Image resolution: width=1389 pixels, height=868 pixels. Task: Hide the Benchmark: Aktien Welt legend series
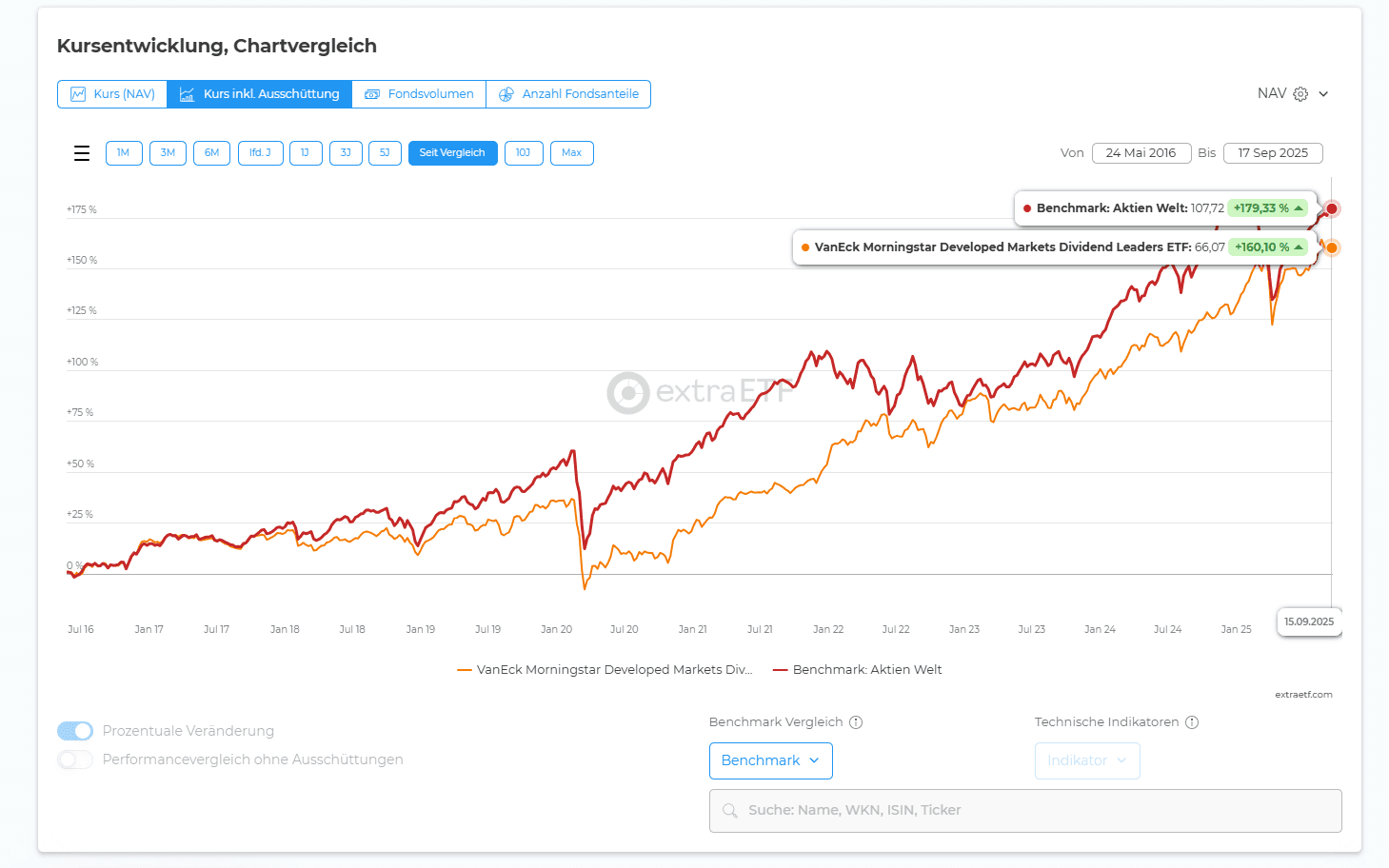[x=857, y=670]
